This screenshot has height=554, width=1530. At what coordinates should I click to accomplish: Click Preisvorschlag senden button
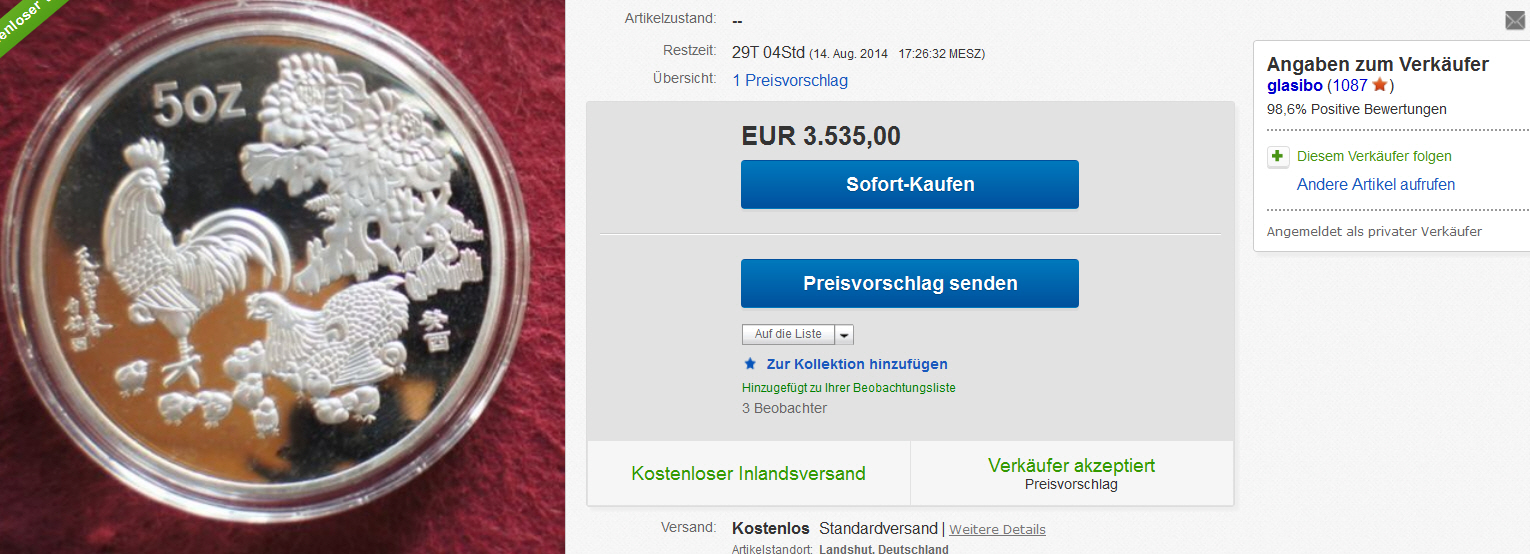(x=910, y=283)
